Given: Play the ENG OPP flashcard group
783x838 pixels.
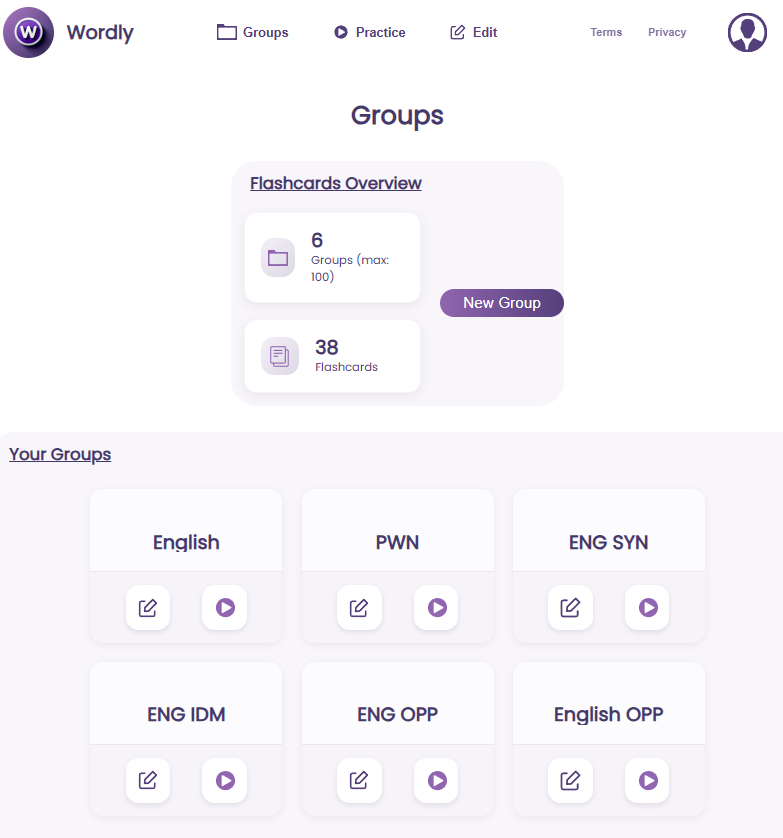Looking at the screenshot, I should (x=435, y=780).
